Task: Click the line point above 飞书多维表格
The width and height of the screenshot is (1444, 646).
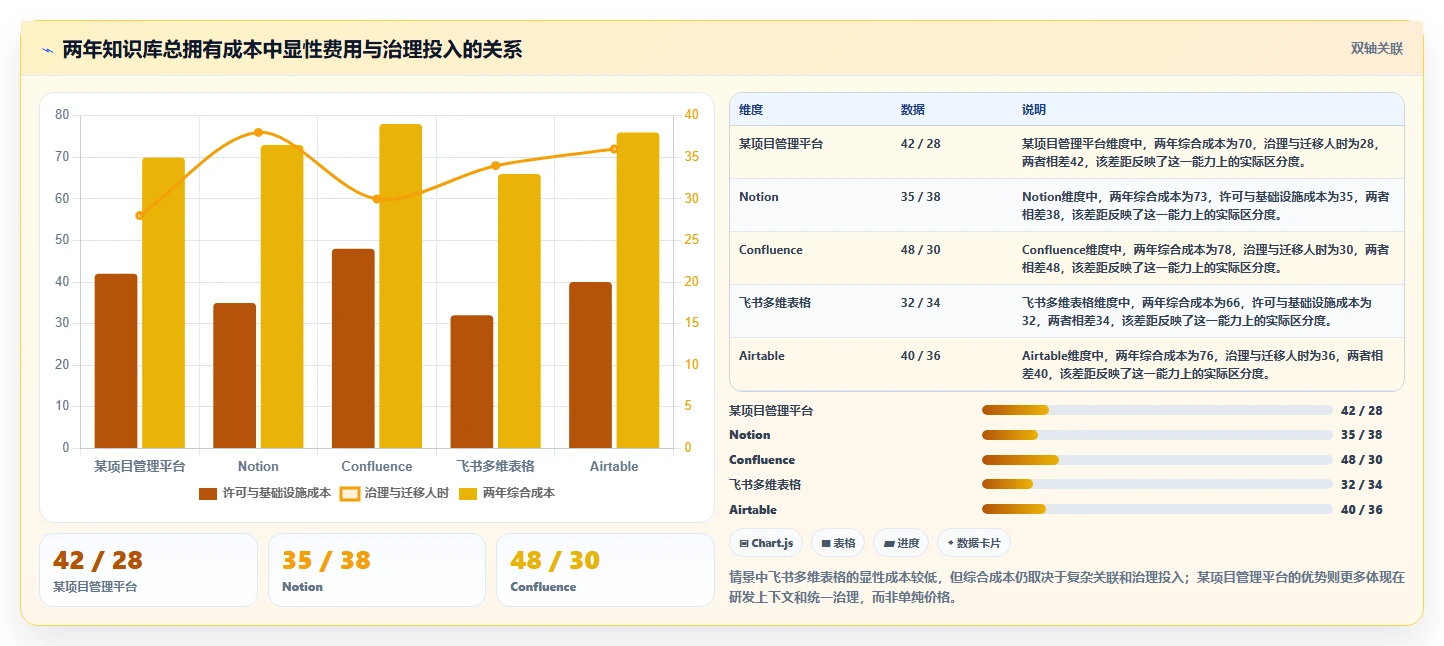Action: point(495,166)
